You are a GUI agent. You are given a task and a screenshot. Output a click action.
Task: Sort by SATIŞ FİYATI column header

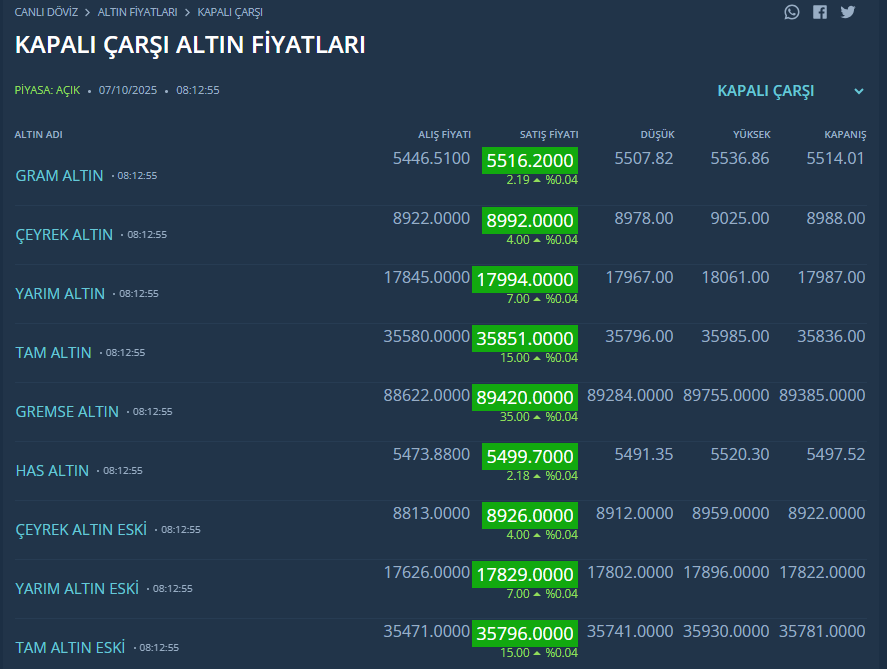(549, 135)
